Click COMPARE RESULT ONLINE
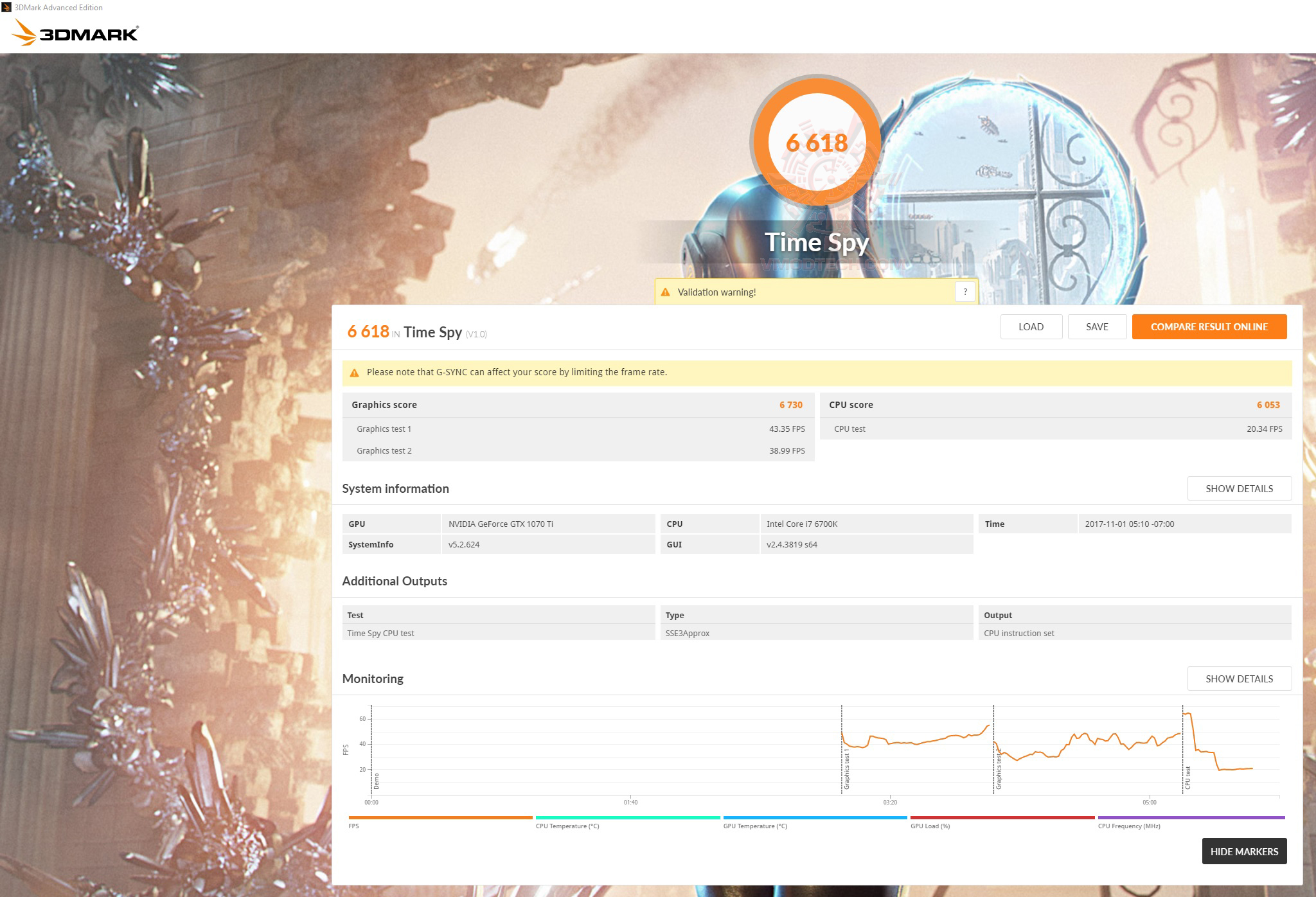 [1209, 326]
